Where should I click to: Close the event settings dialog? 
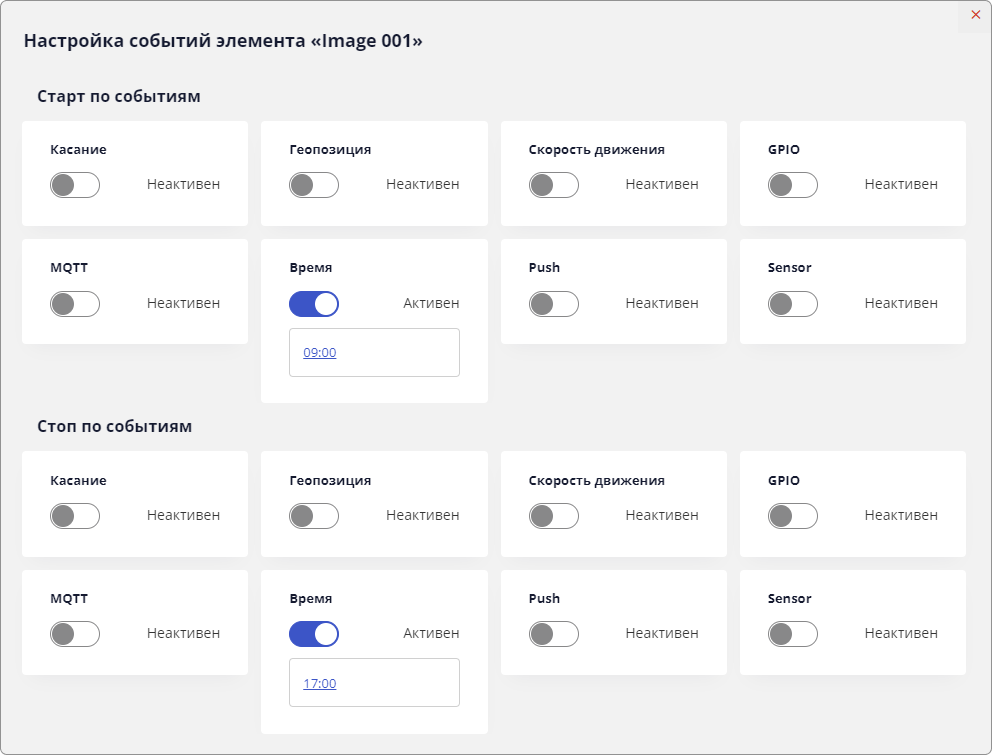[x=975, y=15]
